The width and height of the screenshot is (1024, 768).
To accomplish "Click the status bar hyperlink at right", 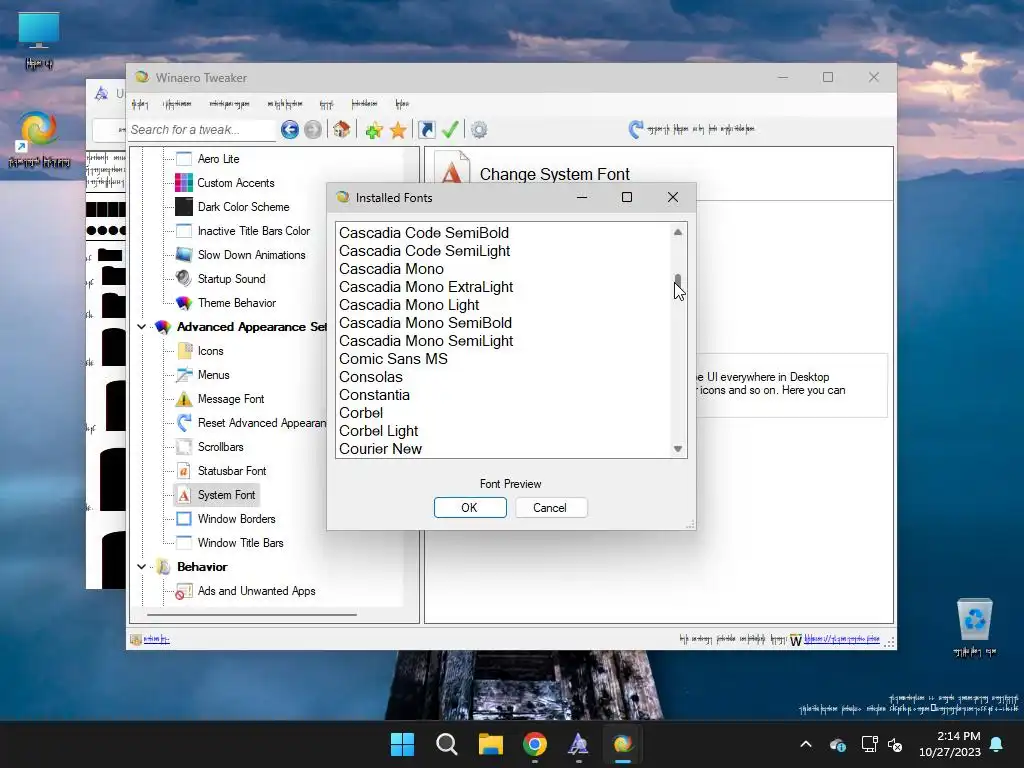I will [841, 639].
